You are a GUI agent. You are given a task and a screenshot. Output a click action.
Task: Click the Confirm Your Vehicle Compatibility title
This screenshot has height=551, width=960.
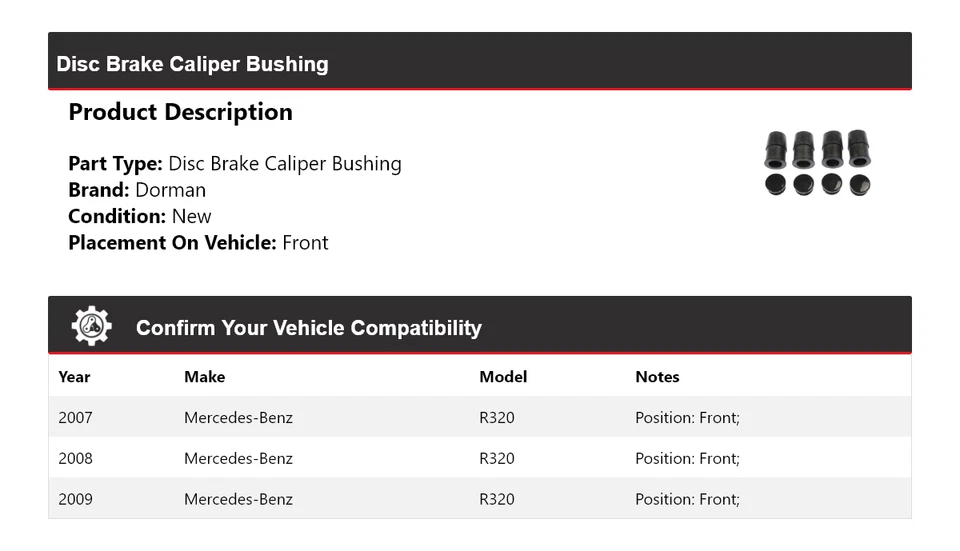point(308,328)
